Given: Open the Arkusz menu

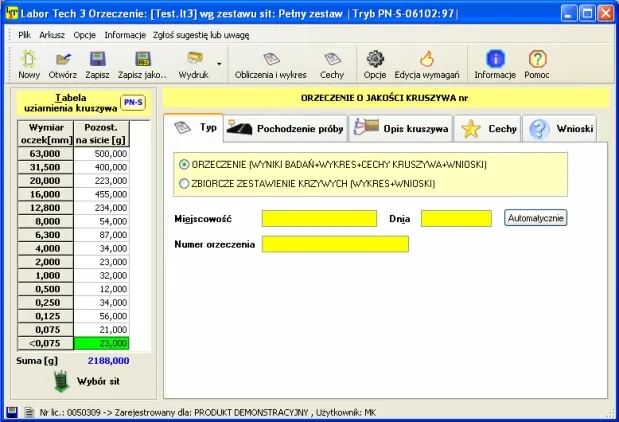Looking at the screenshot, I should [x=52, y=34].
